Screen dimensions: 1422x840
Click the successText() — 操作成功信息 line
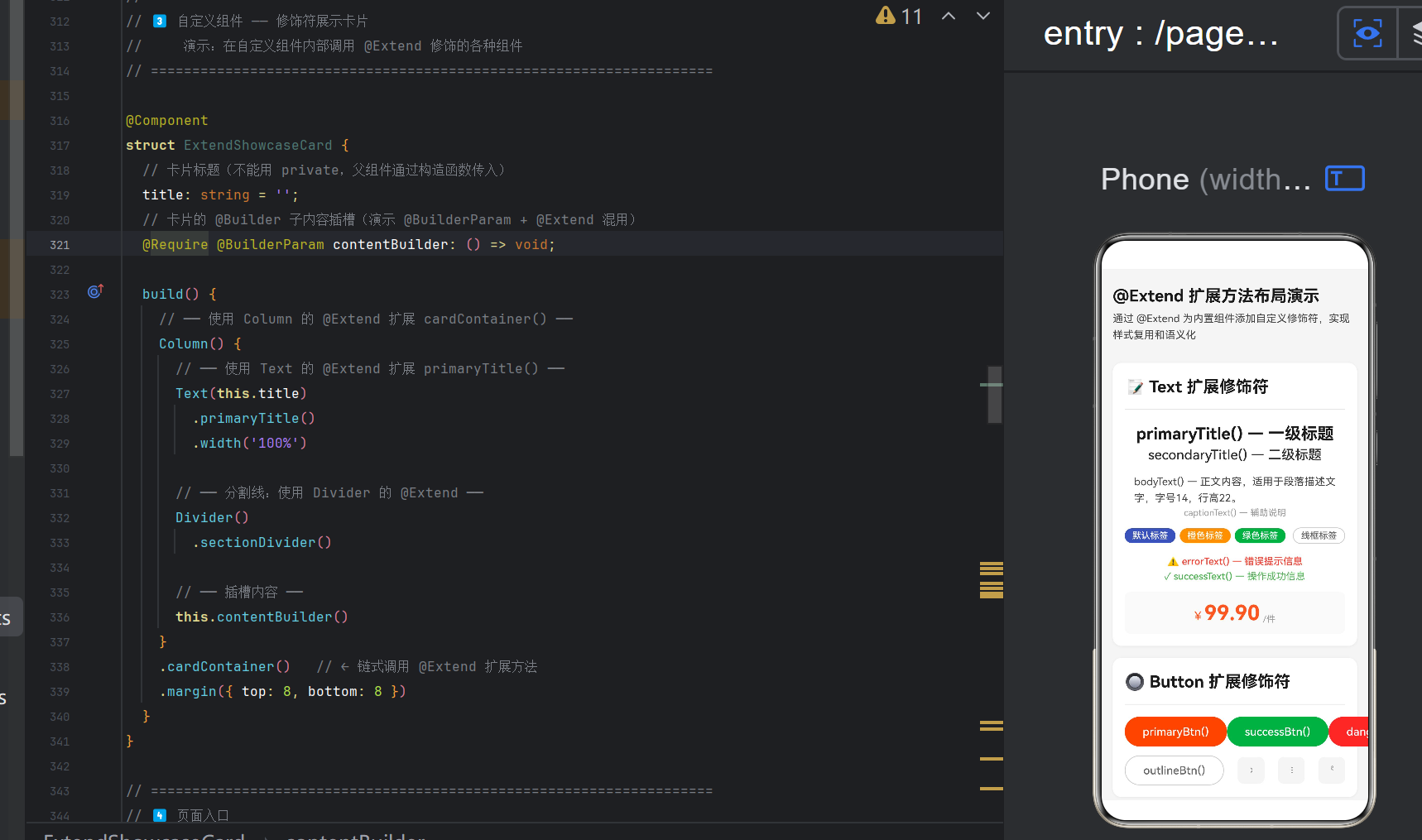[x=1234, y=576]
